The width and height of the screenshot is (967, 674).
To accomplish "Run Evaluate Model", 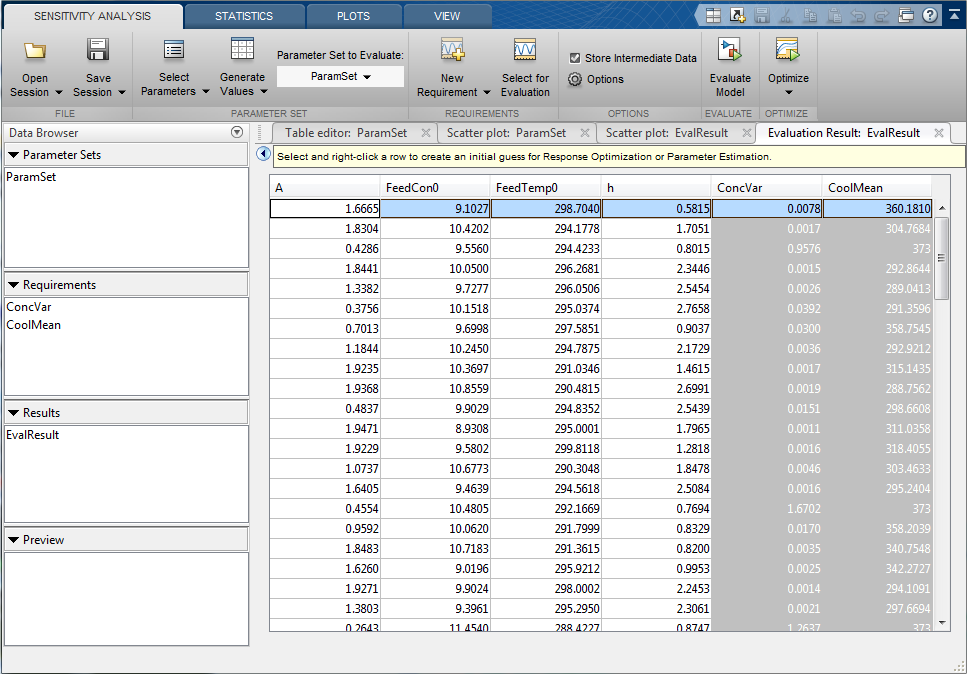I will [x=730, y=51].
